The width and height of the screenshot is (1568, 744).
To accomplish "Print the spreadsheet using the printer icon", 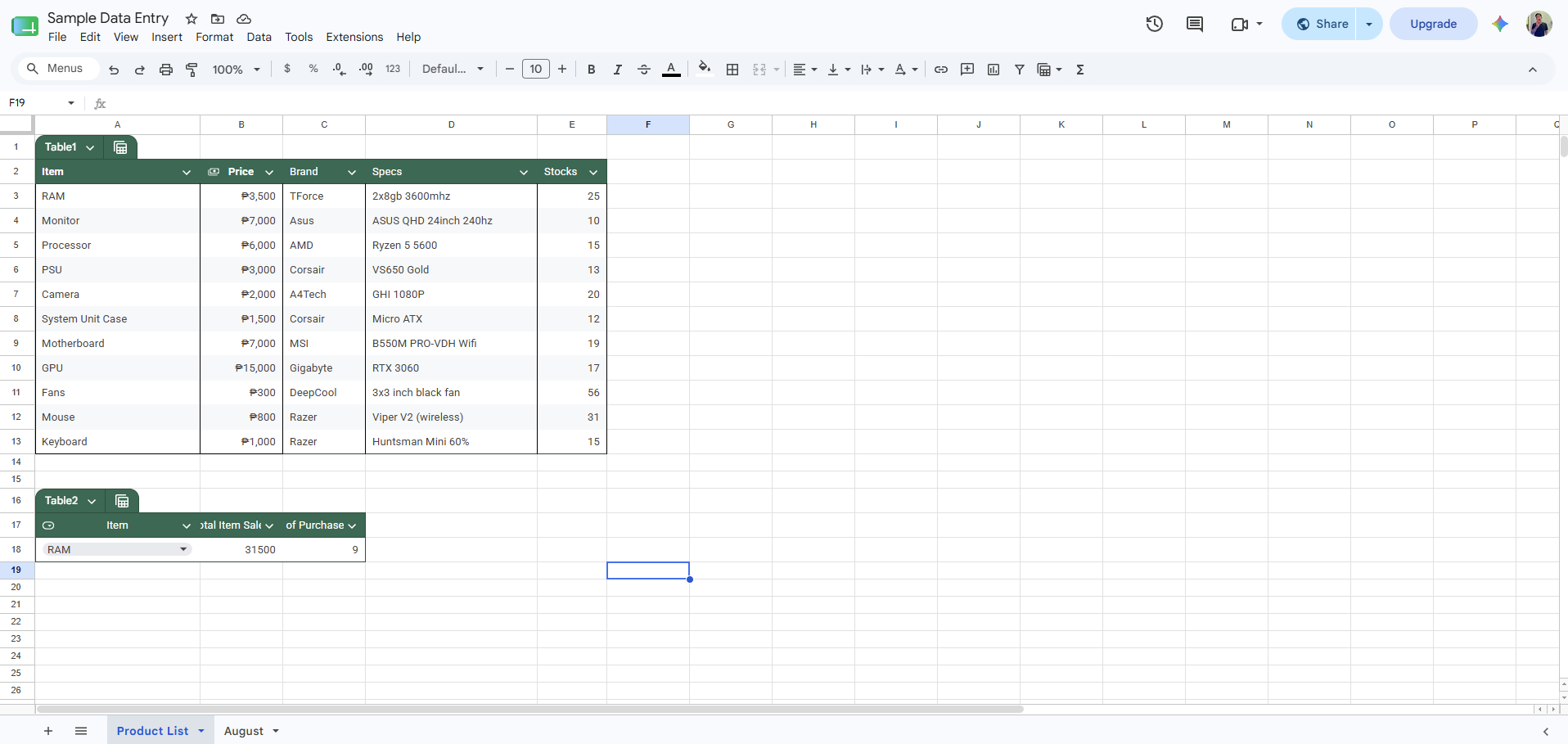I will 166,70.
